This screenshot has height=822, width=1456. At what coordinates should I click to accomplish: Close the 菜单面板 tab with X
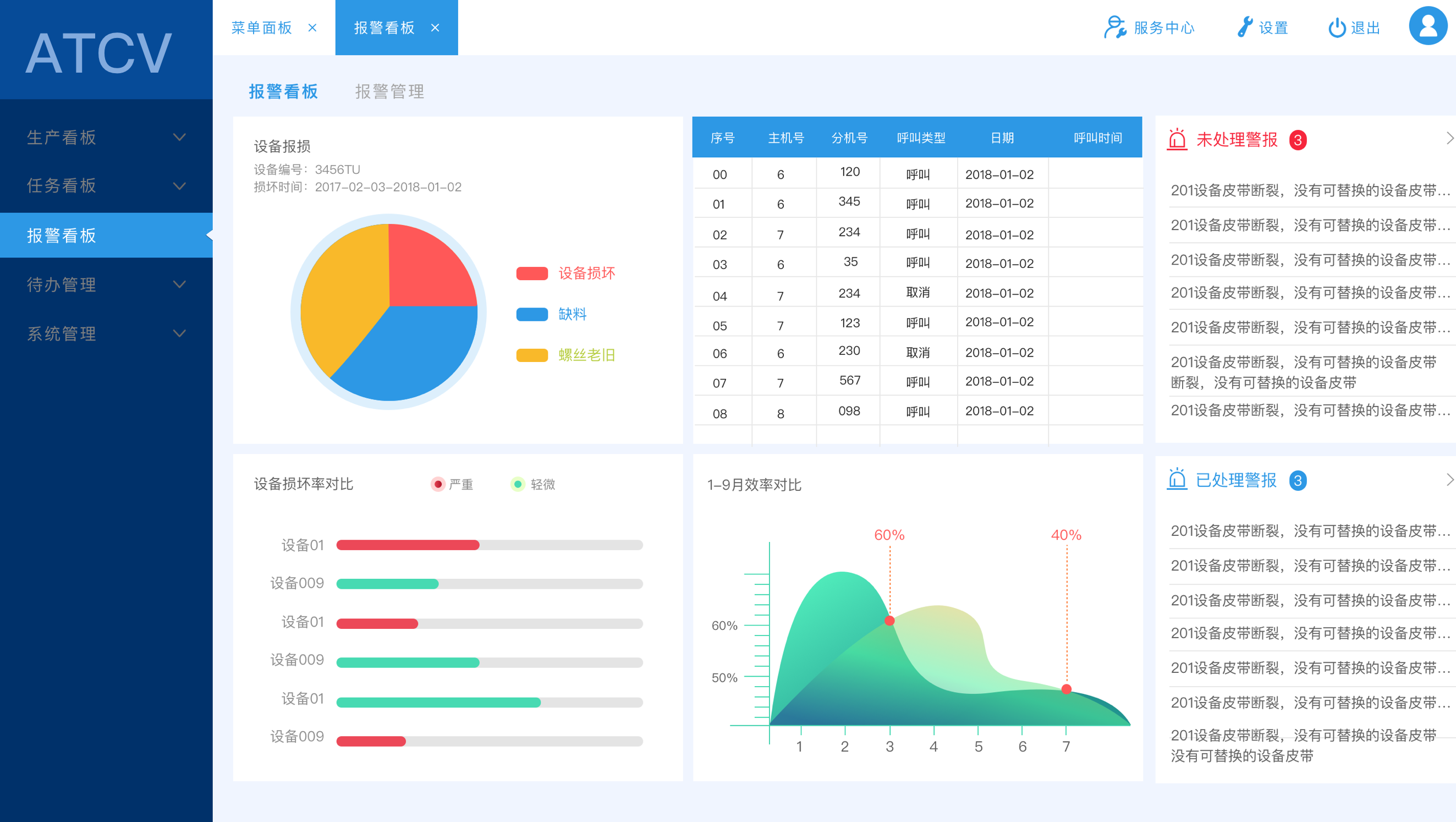[x=312, y=28]
